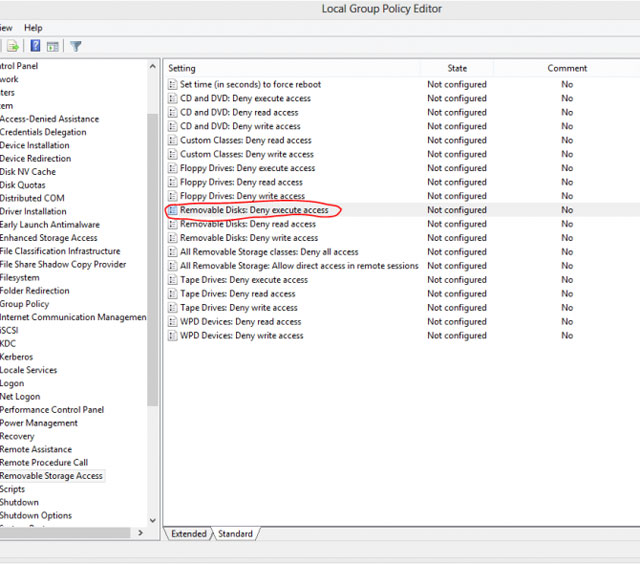640x564 pixels.
Task: Sort by the Setting column header
Action: point(290,68)
